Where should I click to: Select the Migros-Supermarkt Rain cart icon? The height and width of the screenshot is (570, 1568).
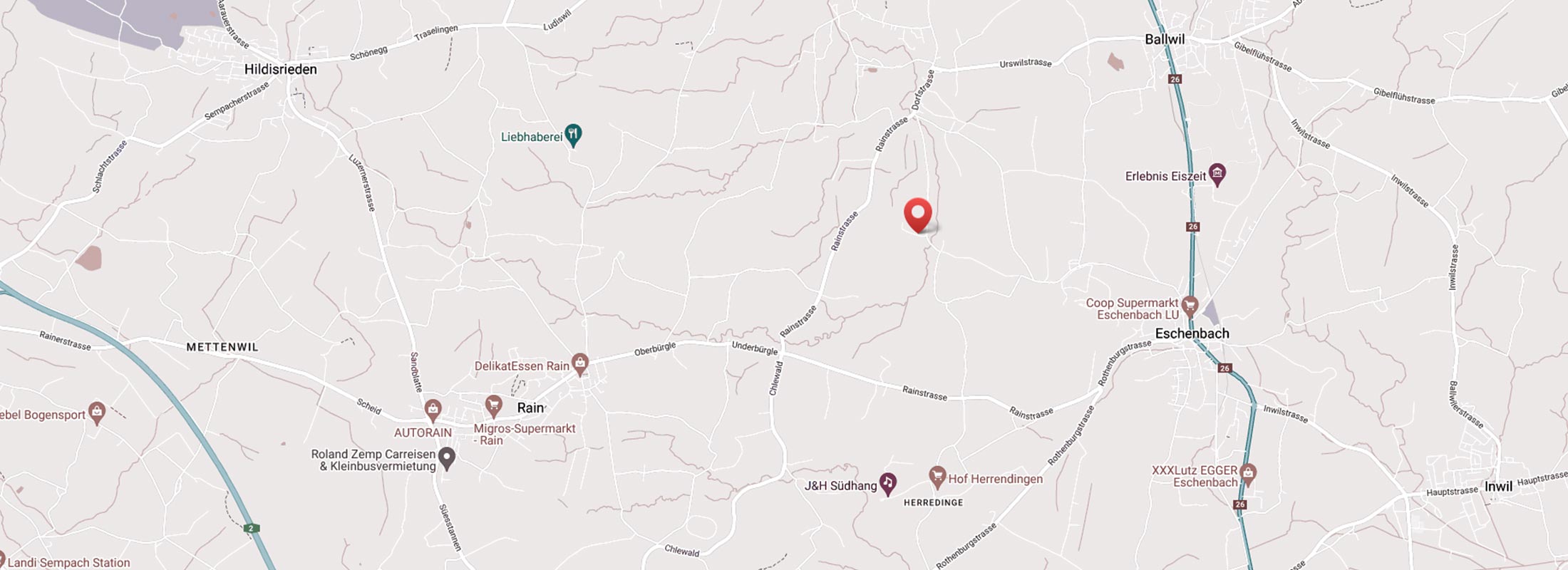493,407
